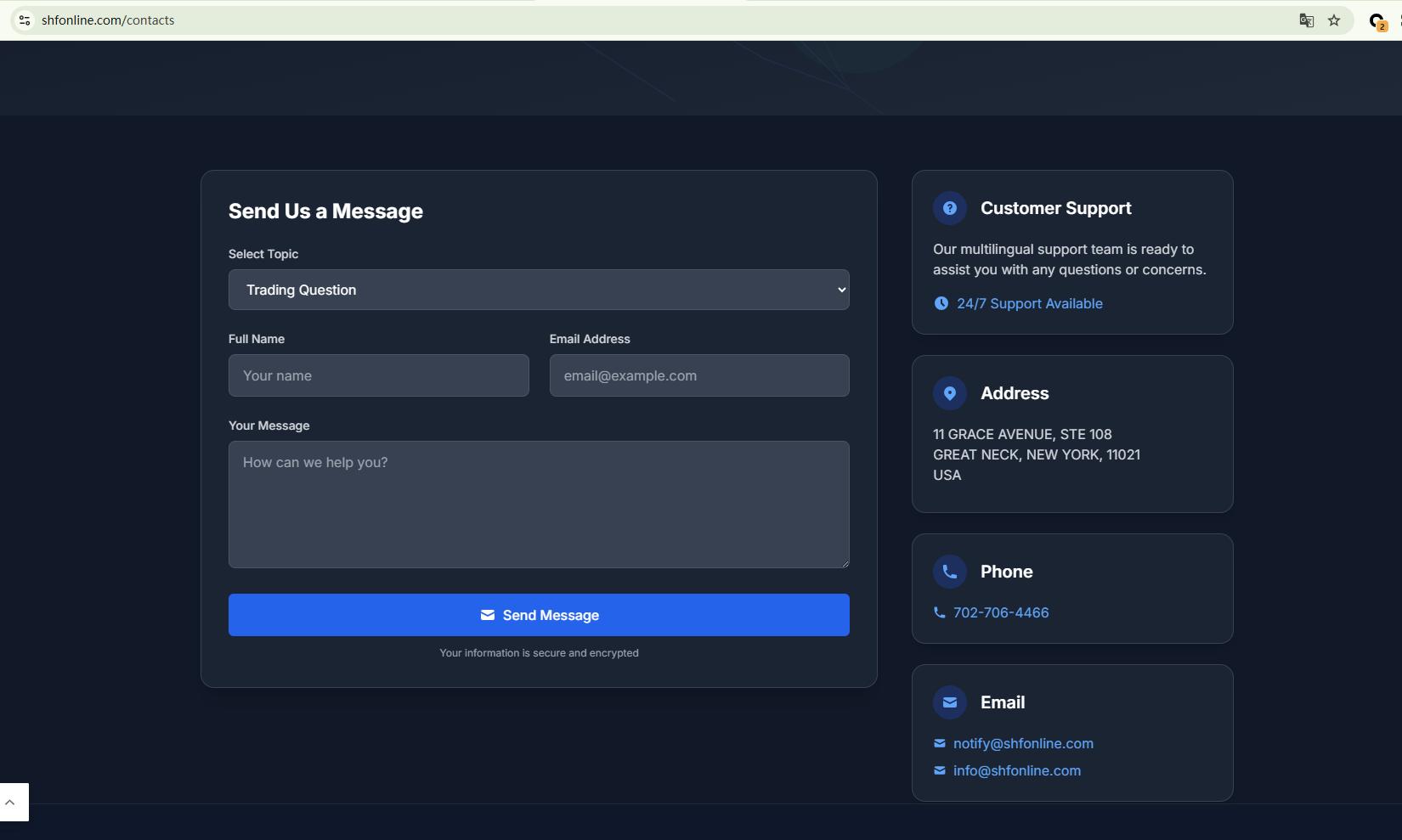Call the 702-706-4466 phone link
This screenshot has height=840, width=1402.
1000,612
